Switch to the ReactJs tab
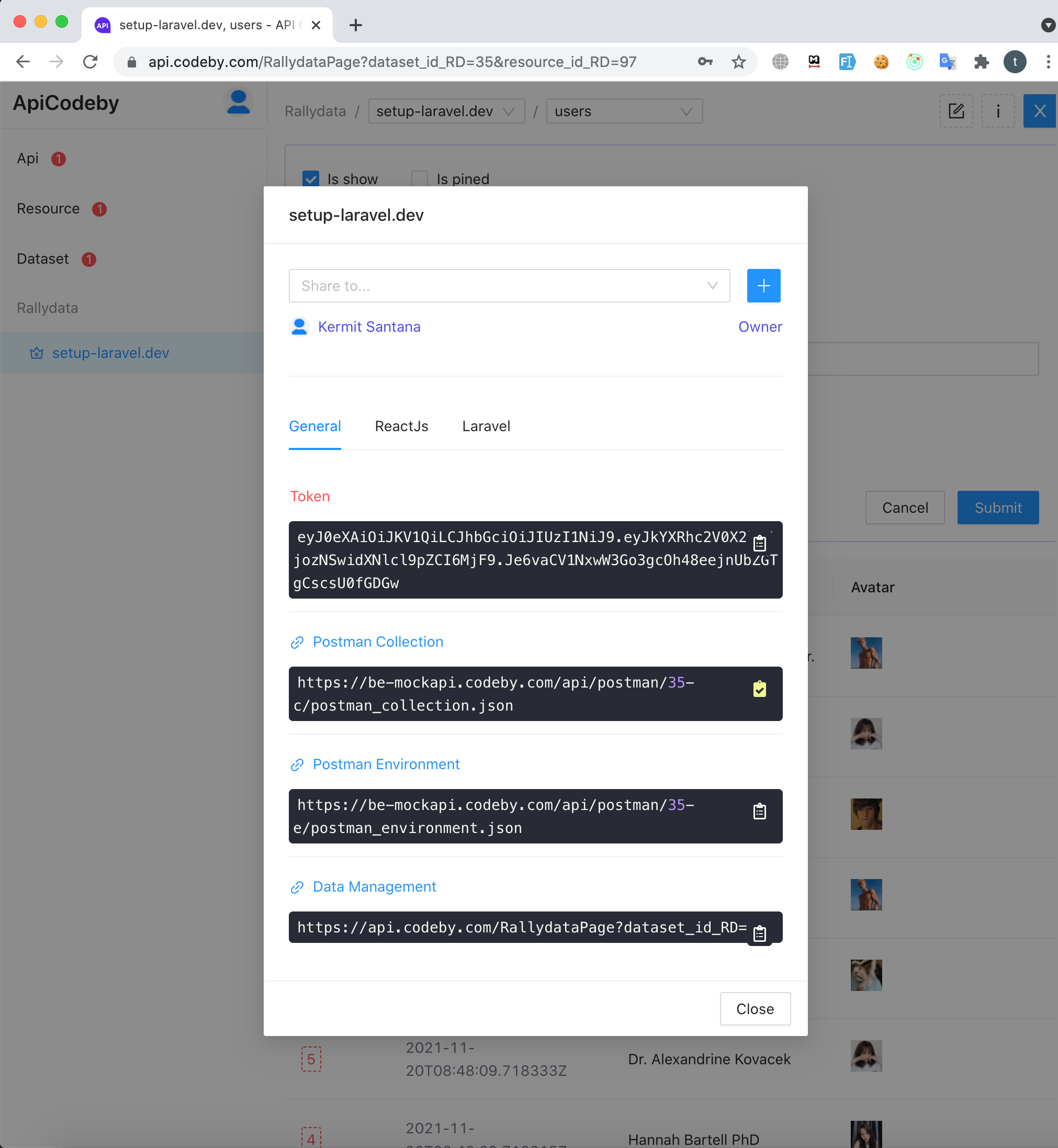Image resolution: width=1058 pixels, height=1148 pixels. 401,426
